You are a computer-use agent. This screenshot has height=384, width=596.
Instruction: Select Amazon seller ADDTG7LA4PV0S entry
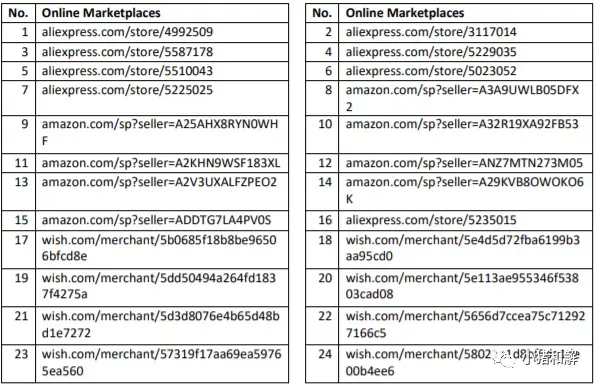[157, 220]
